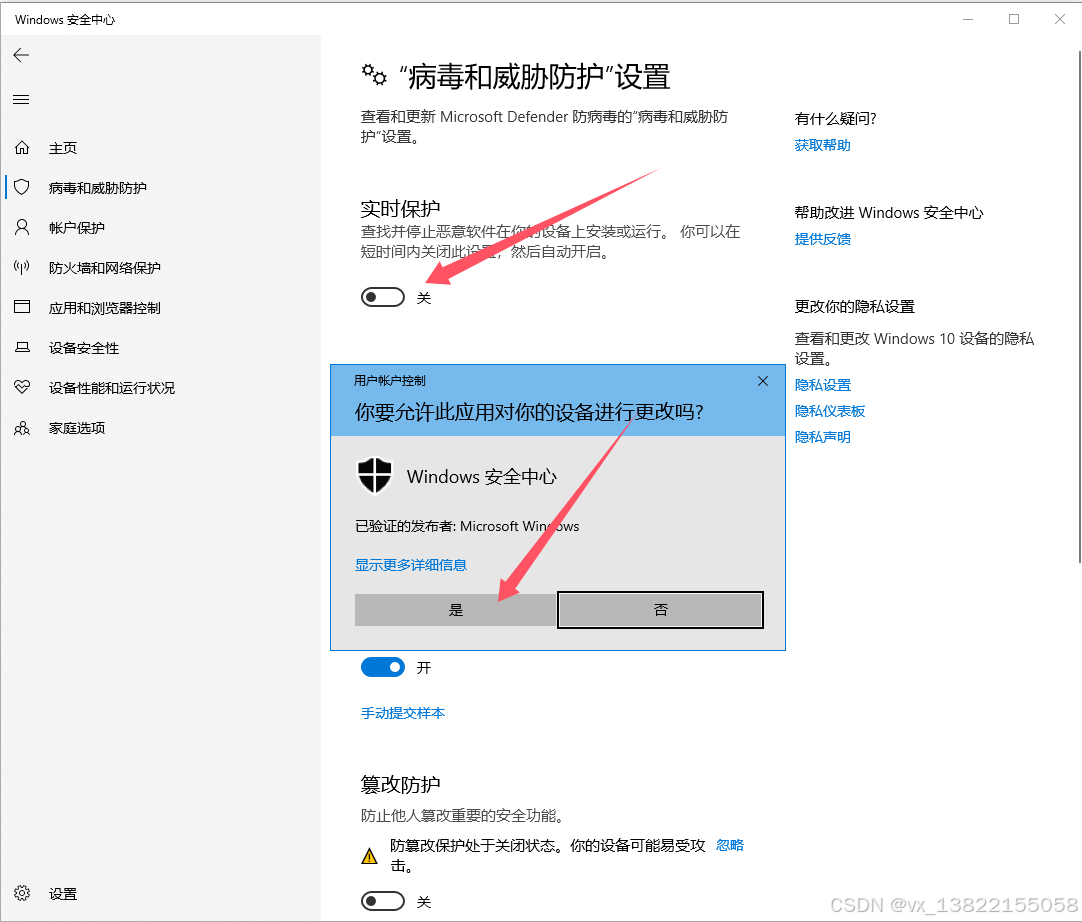Click the 否 button in UAC dialog
The width and height of the screenshot is (1082, 922).
[660, 610]
